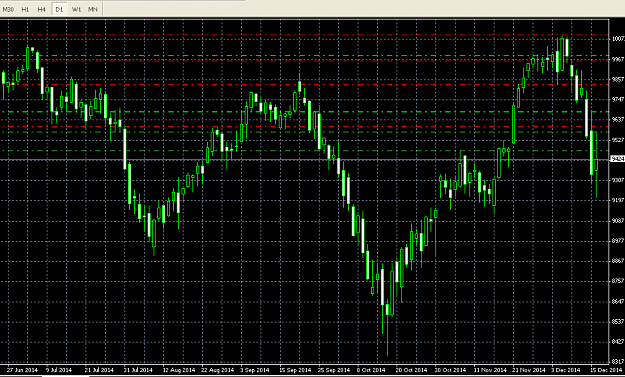
Task: Select the 8427 price scale label
Action: tap(618, 342)
